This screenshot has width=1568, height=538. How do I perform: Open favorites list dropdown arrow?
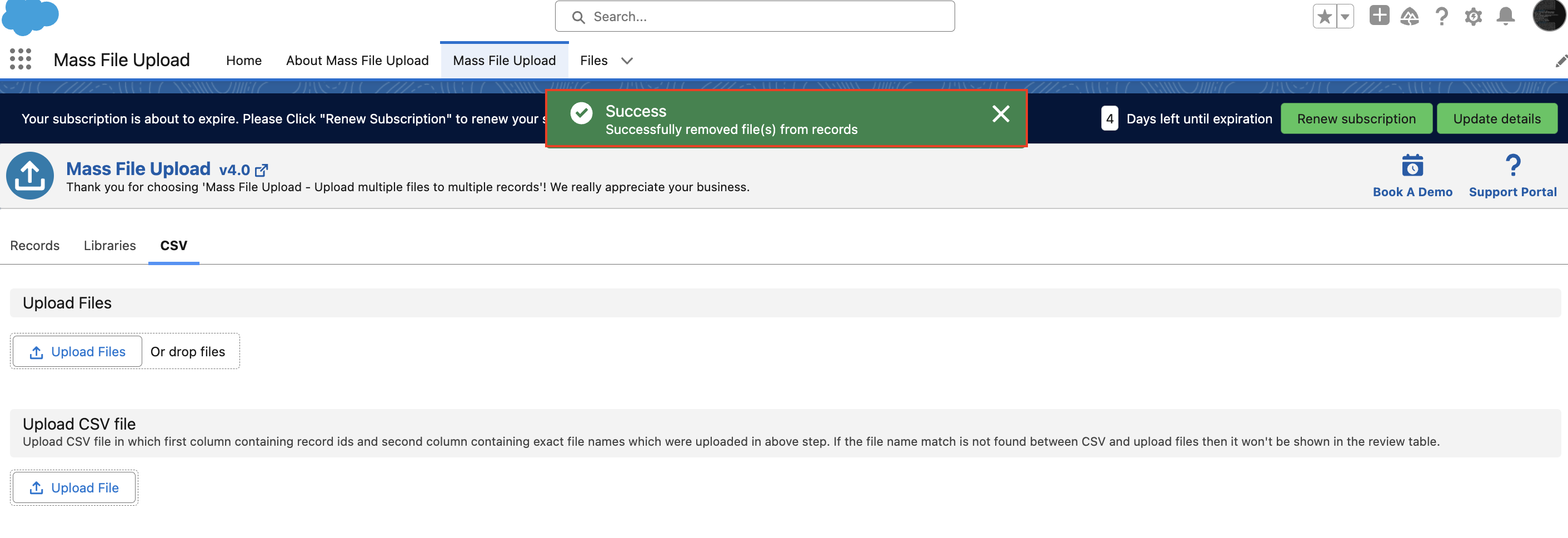point(1345,17)
